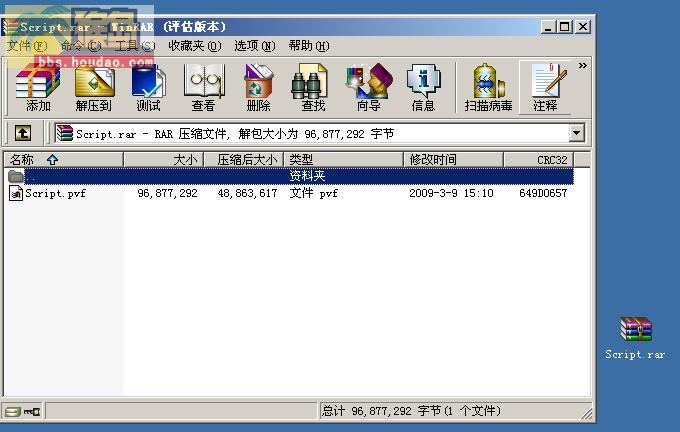Maximize the WinRAR window

tap(565, 27)
